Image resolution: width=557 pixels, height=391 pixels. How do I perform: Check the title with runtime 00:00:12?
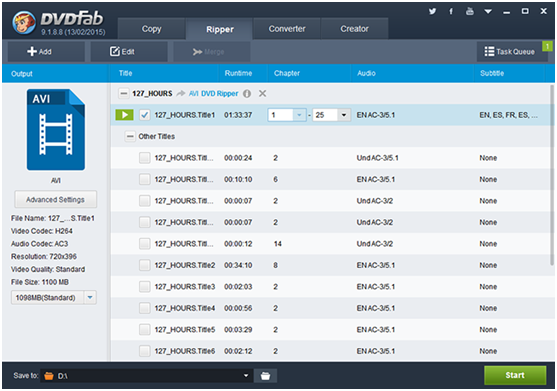[145, 244]
